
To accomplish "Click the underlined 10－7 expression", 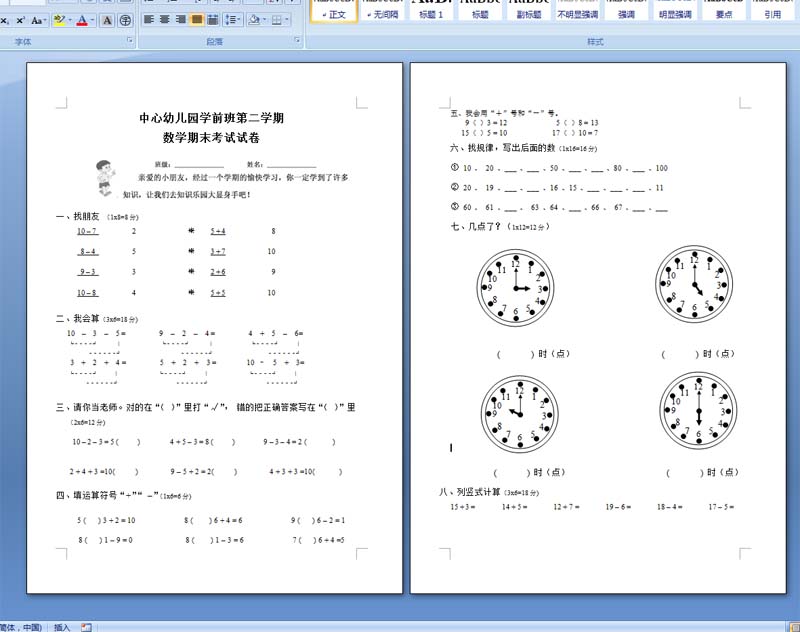I will tap(87, 231).
